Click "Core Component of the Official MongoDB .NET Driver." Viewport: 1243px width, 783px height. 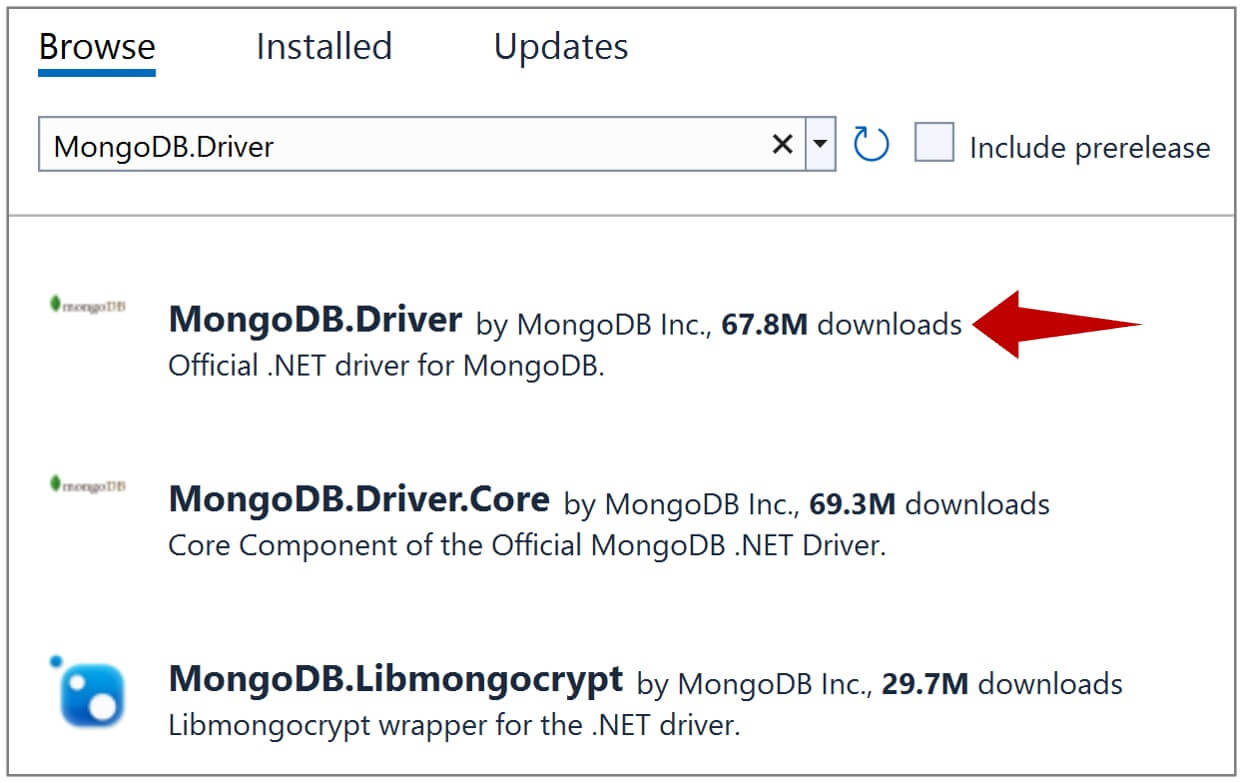(527, 546)
